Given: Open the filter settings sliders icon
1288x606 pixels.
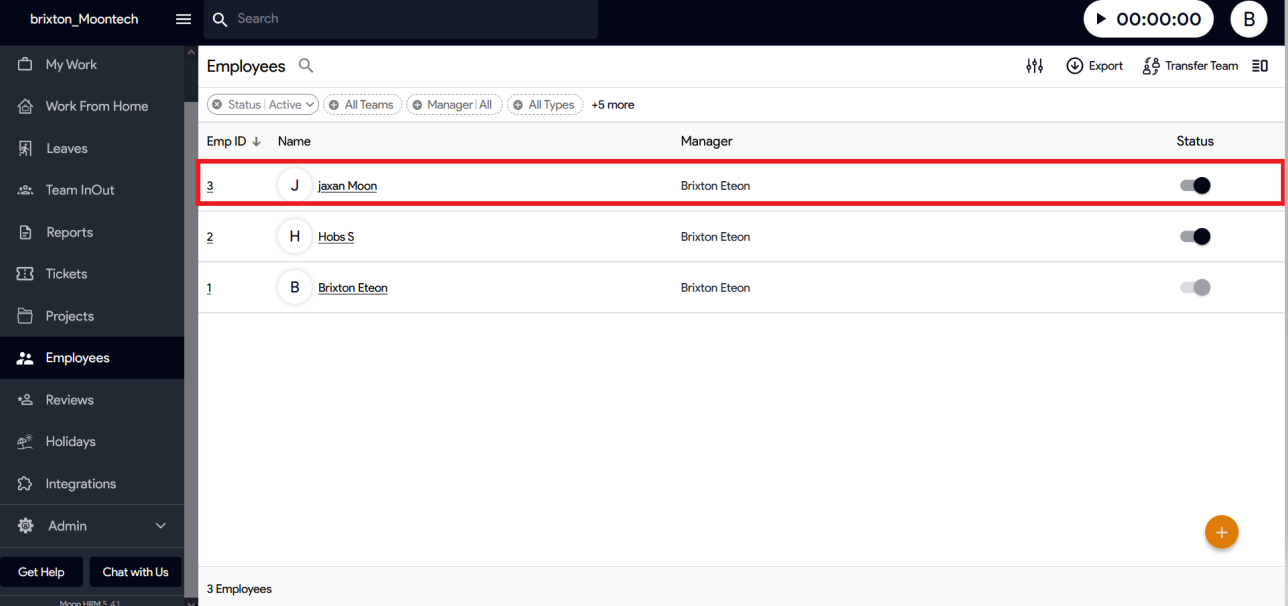Looking at the screenshot, I should point(1034,66).
